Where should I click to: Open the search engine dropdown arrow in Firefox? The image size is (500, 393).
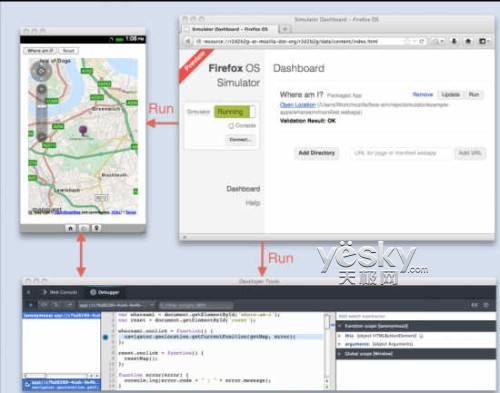(x=442, y=41)
